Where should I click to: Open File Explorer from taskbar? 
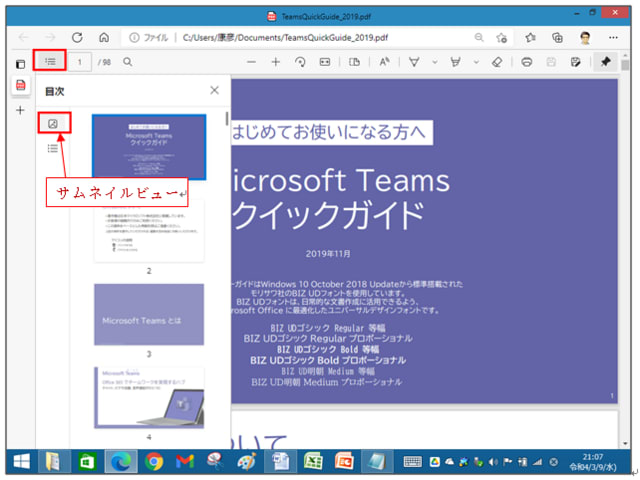(x=53, y=462)
